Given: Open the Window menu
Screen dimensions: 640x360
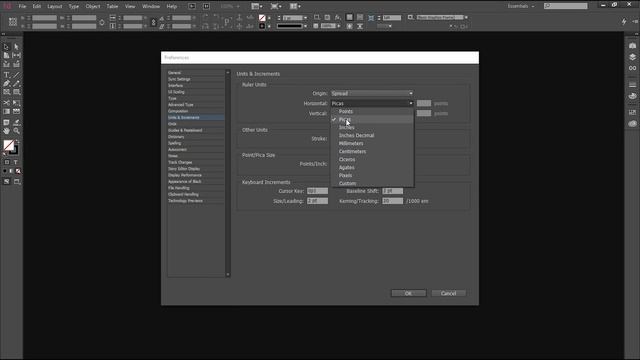Looking at the screenshot, I should point(151,6).
